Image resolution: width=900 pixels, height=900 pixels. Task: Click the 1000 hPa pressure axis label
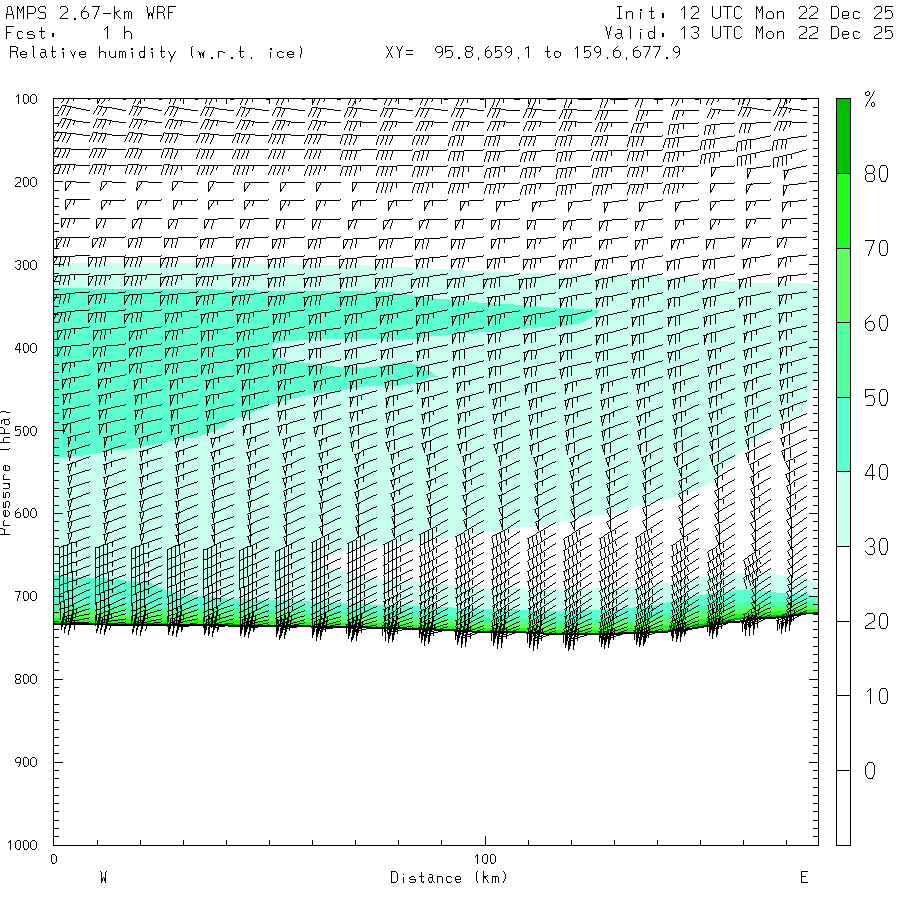point(22,845)
